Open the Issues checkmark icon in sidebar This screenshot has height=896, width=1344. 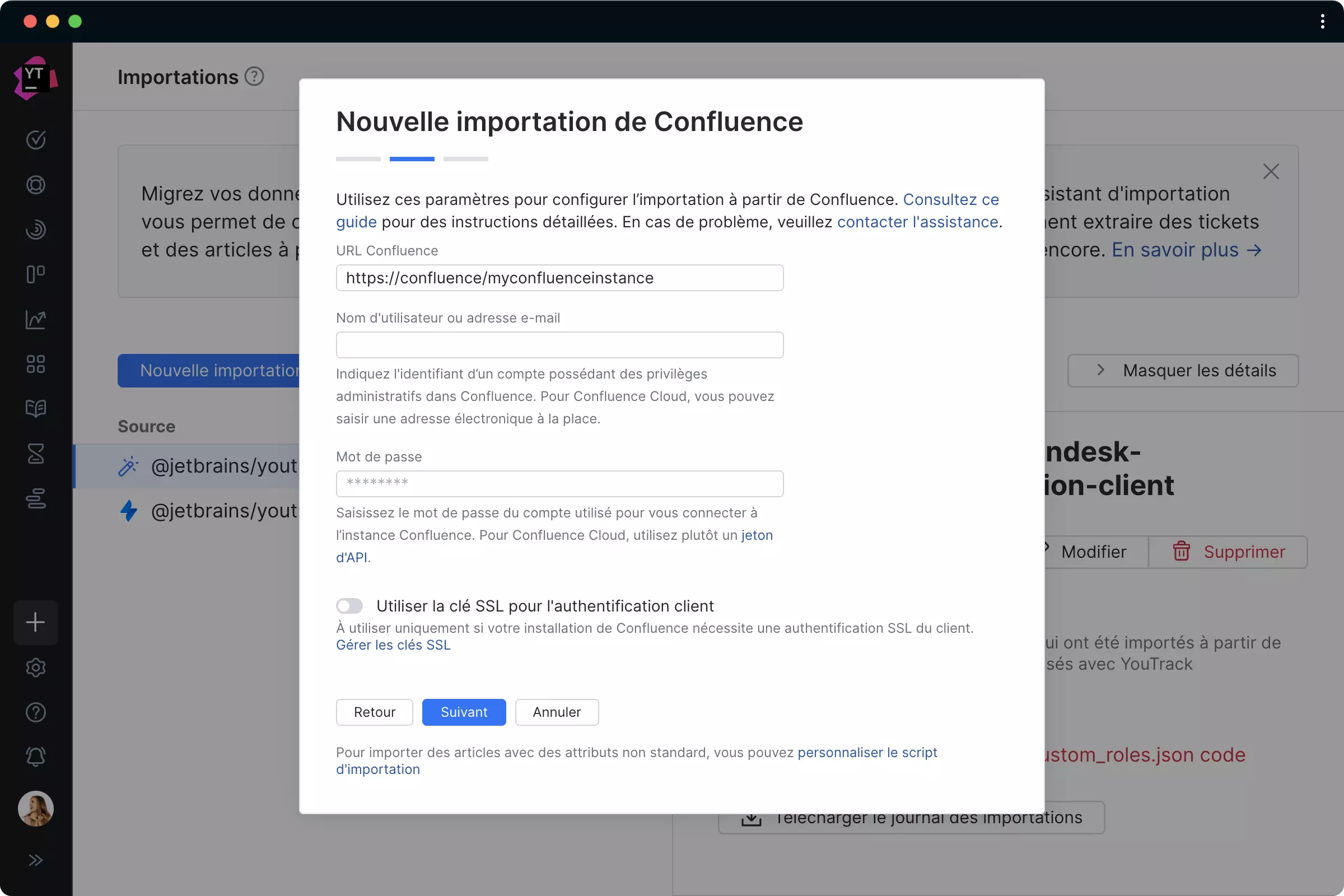pos(35,140)
